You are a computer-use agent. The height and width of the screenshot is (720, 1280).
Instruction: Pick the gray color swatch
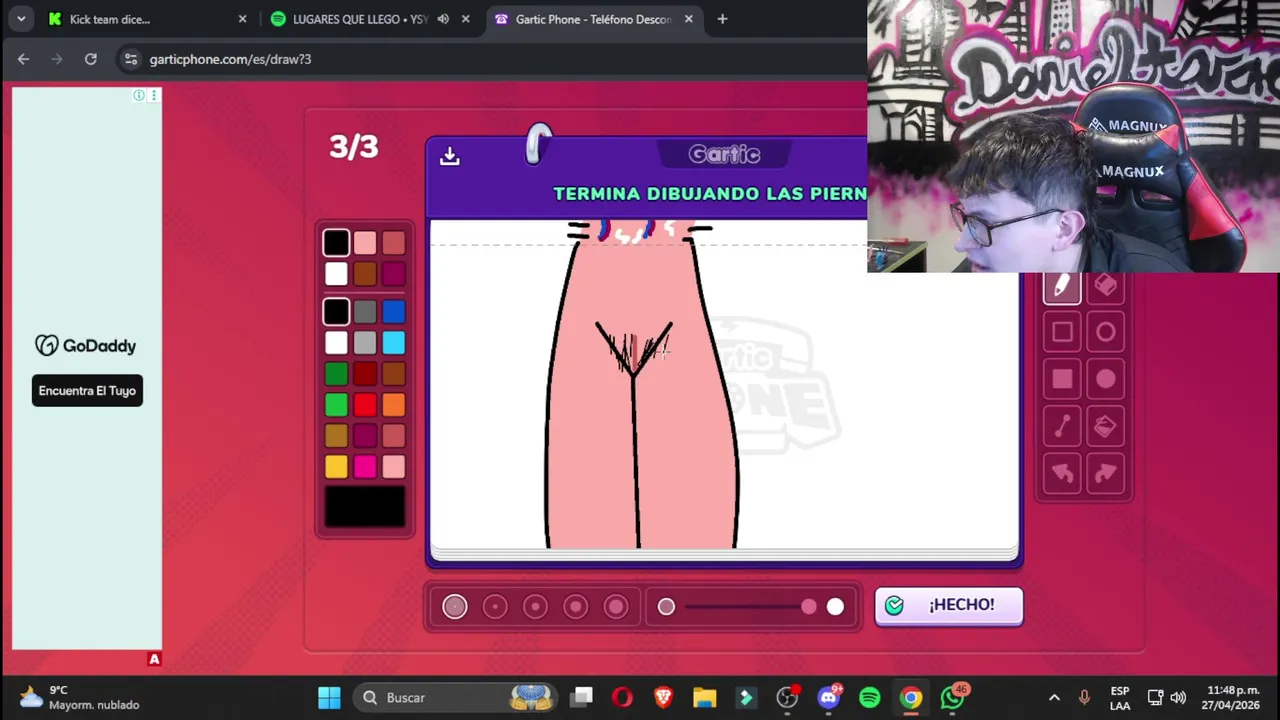point(364,312)
